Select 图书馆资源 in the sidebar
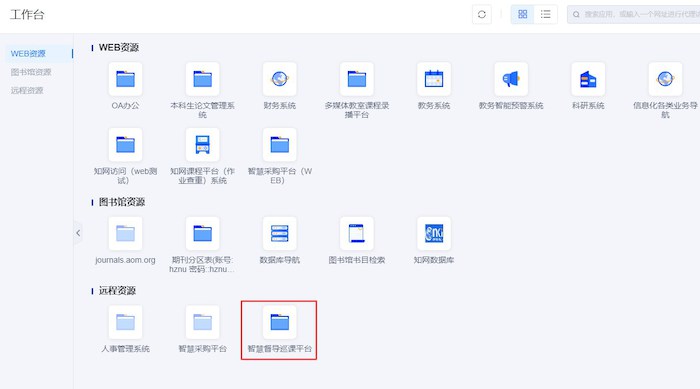The image size is (700, 389). 31,72
